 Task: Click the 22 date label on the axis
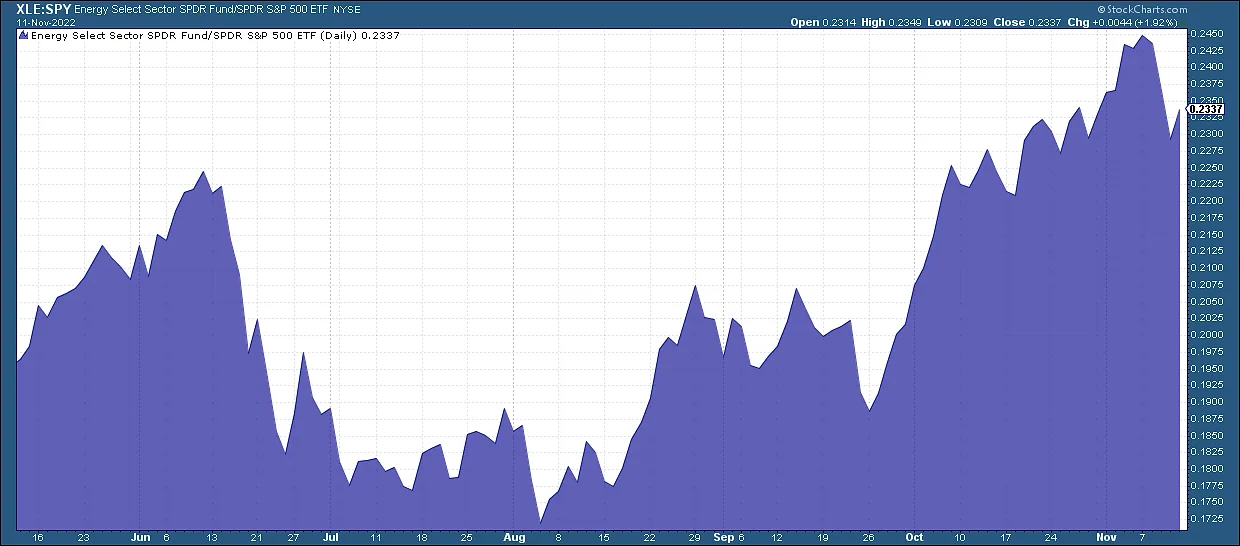tap(650, 537)
